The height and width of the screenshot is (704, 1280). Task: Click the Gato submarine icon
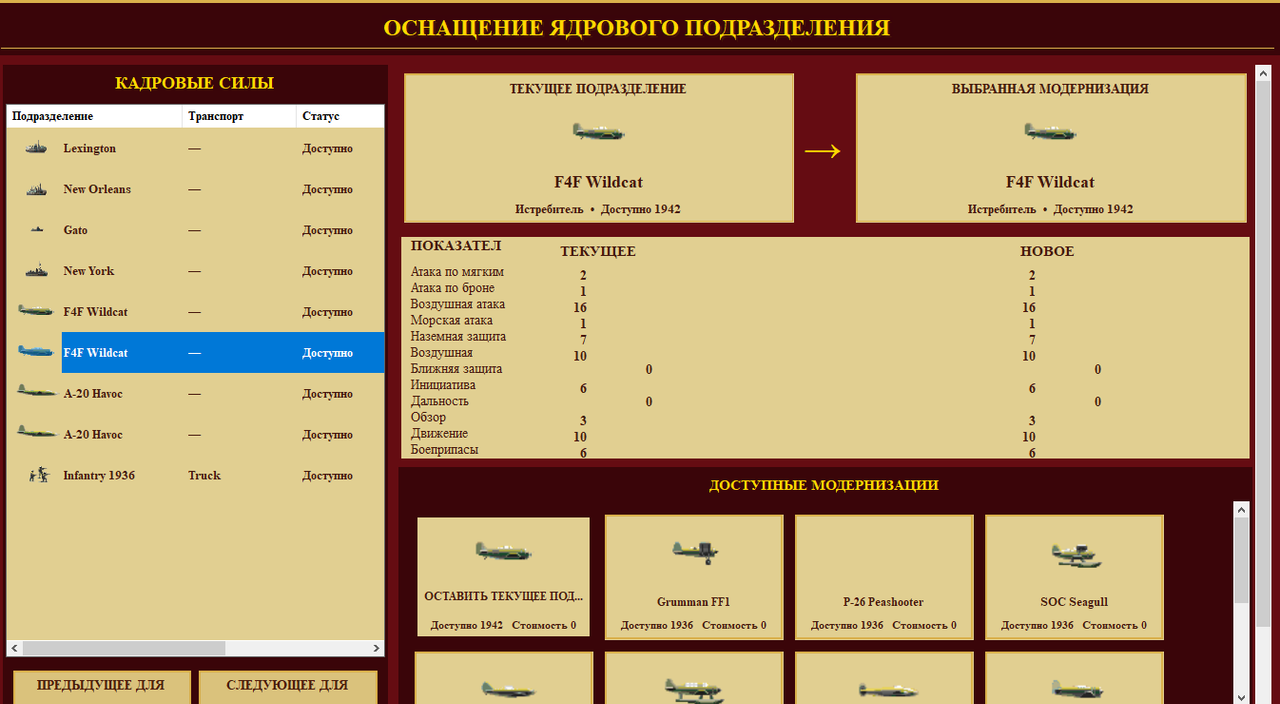click(36, 230)
